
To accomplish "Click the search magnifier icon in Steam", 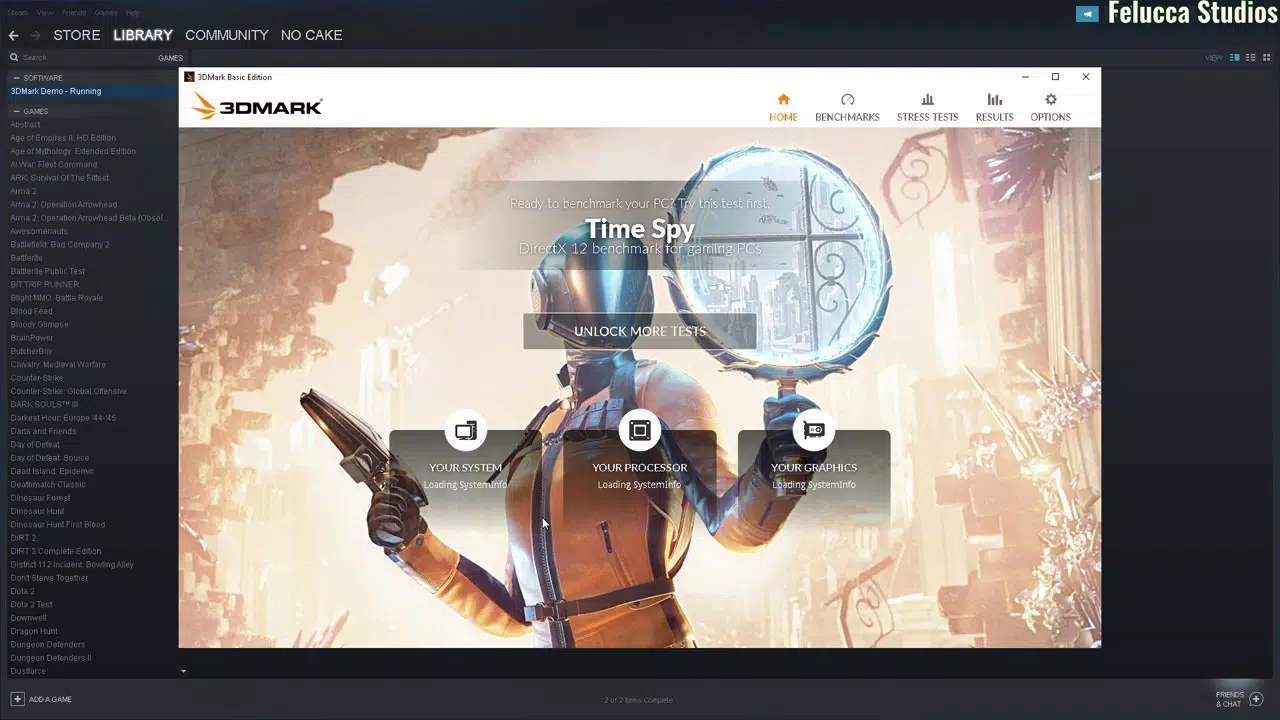I will tap(14, 58).
